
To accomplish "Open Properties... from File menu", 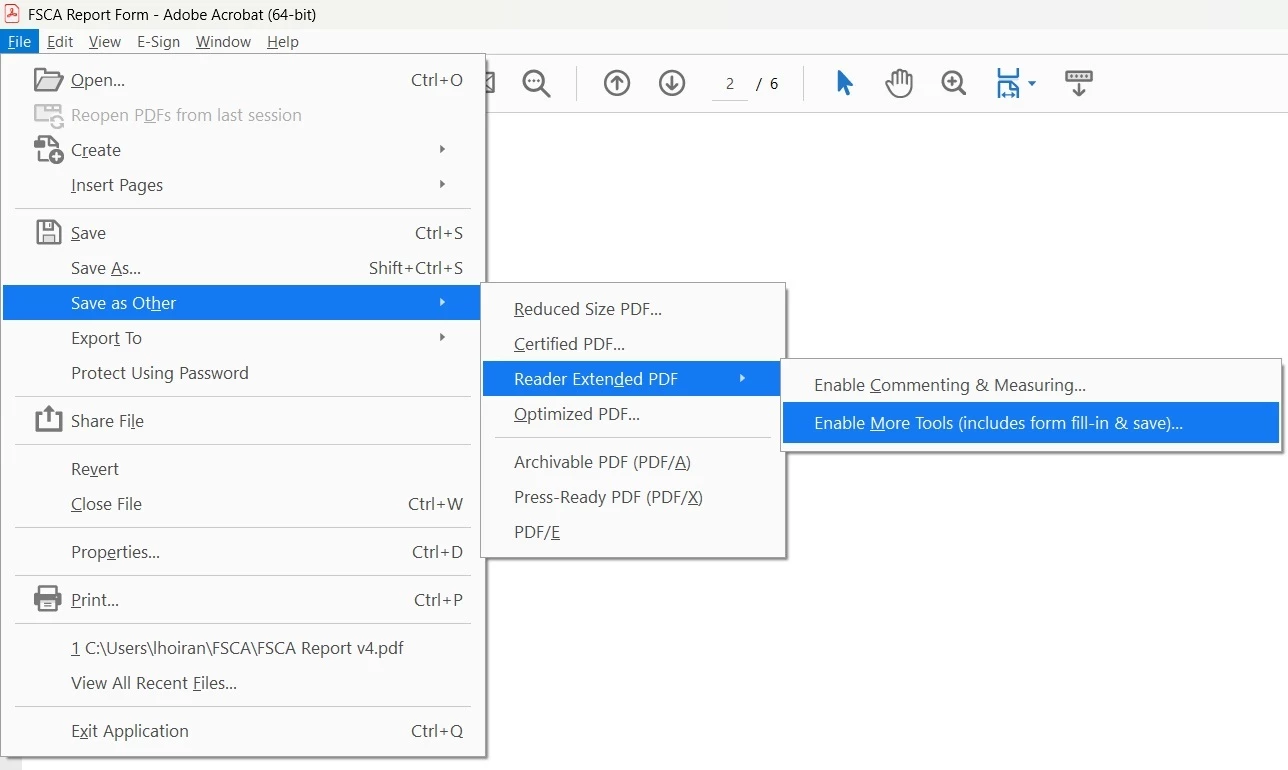I will coord(243,552).
